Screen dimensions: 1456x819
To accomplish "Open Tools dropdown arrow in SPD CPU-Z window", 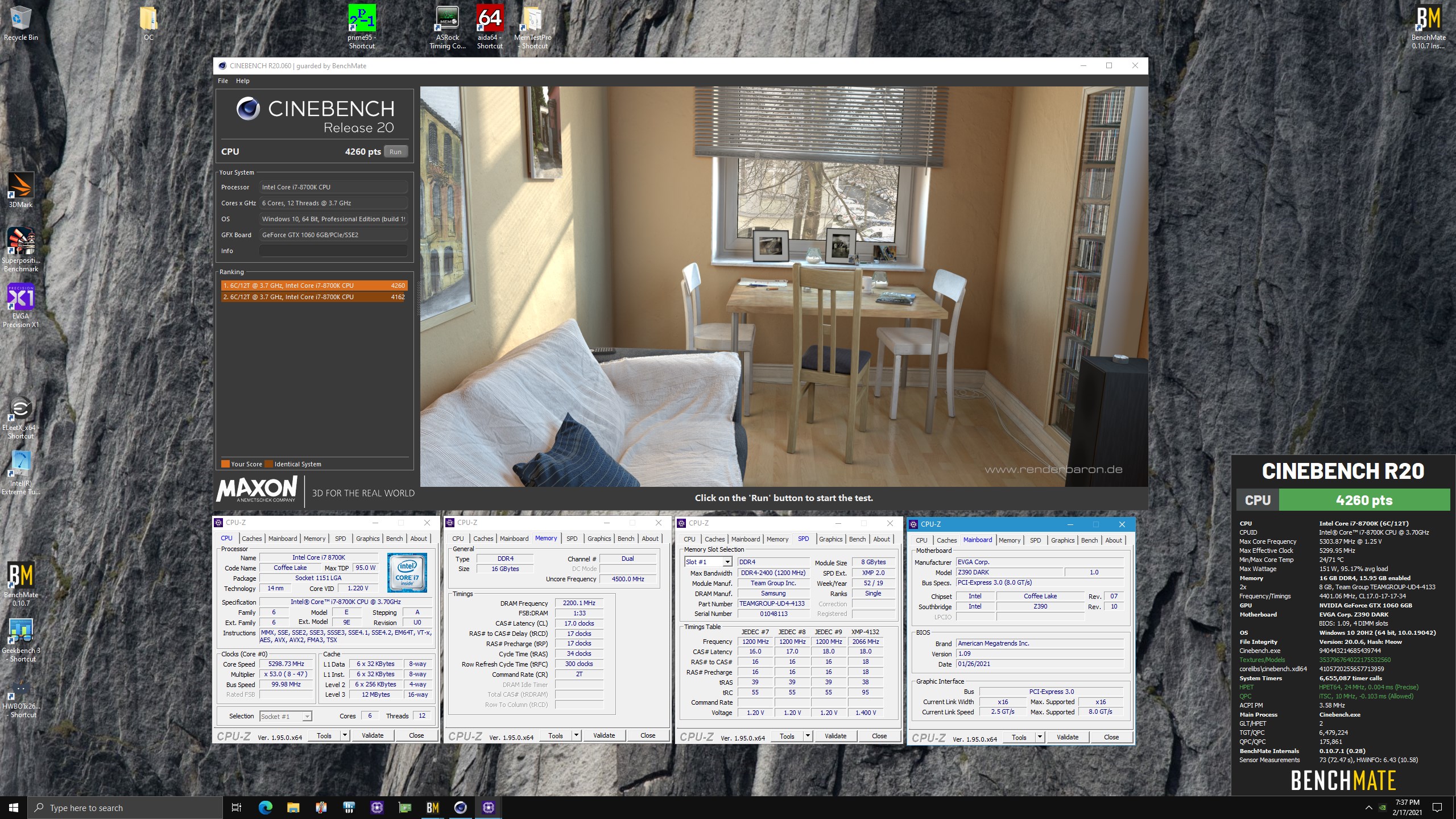I will pos(808,736).
